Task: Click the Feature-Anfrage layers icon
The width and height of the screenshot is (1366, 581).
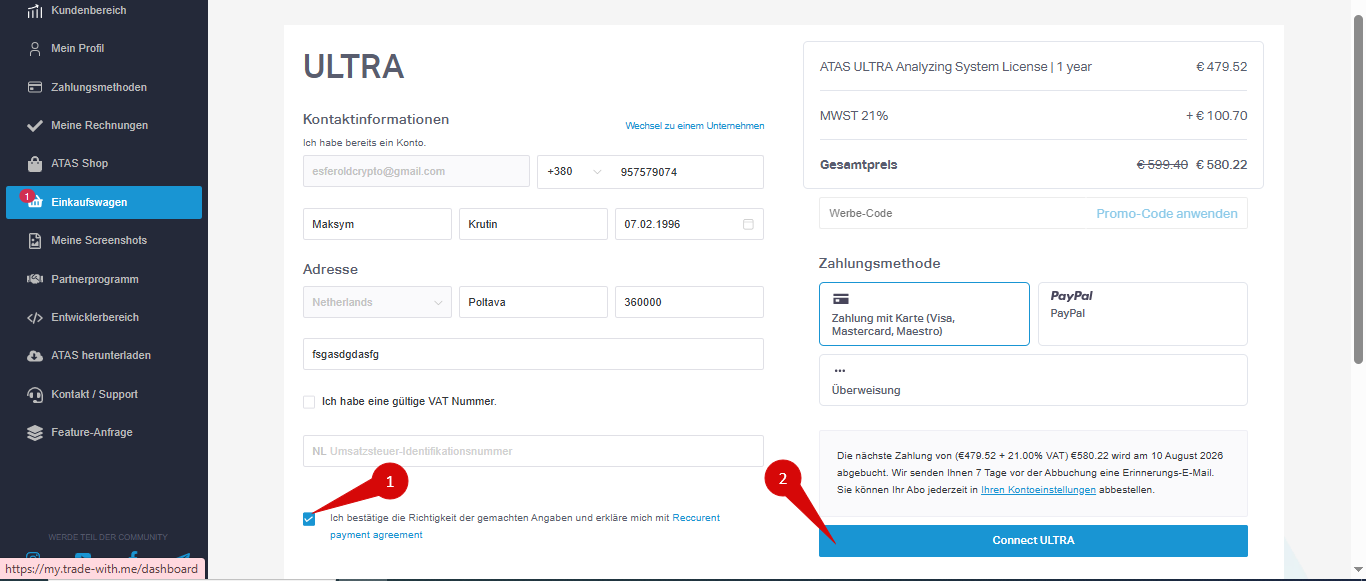Action: point(34,433)
